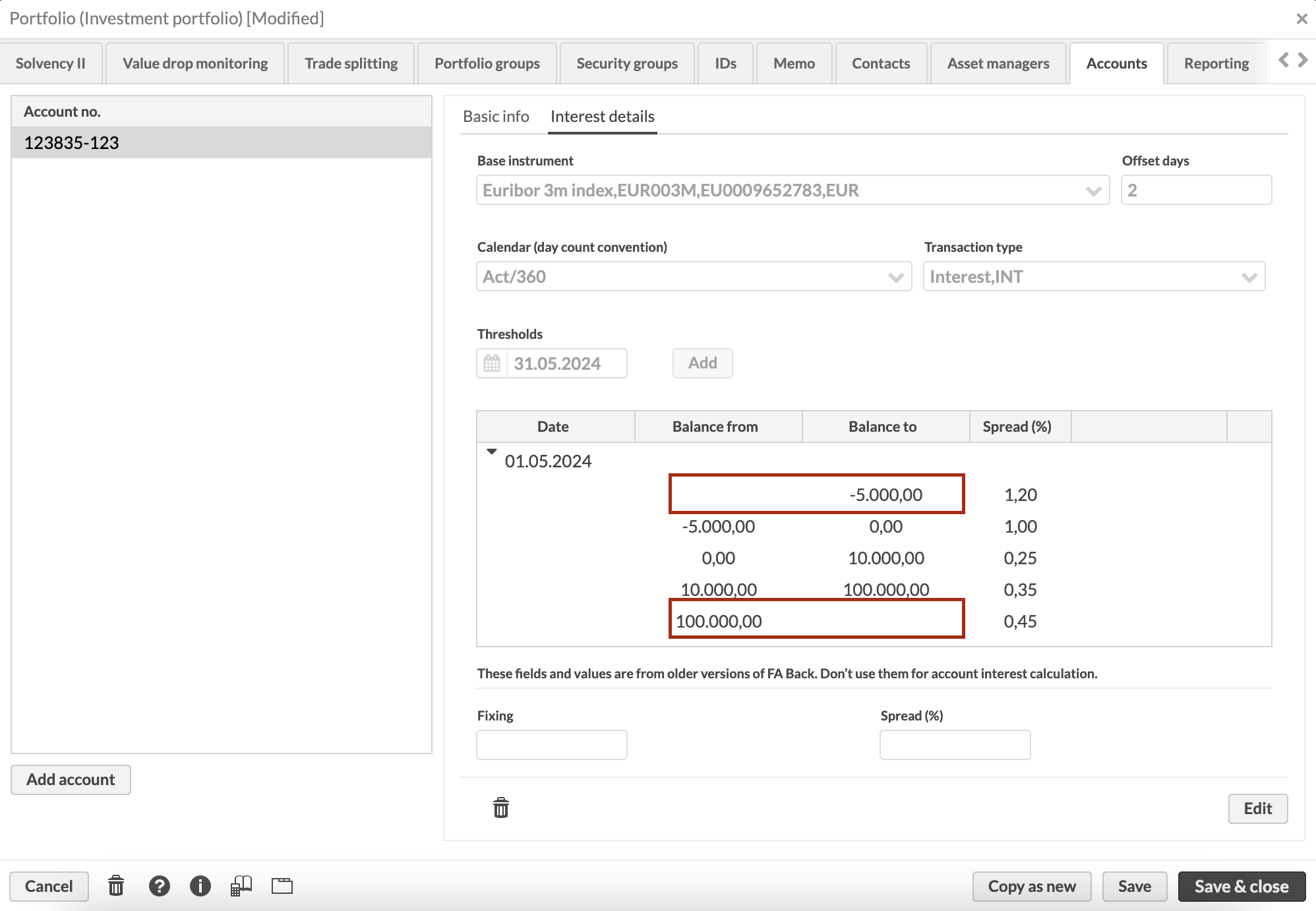The width and height of the screenshot is (1316, 911).
Task: Click the info circle icon
Action: coord(200,886)
